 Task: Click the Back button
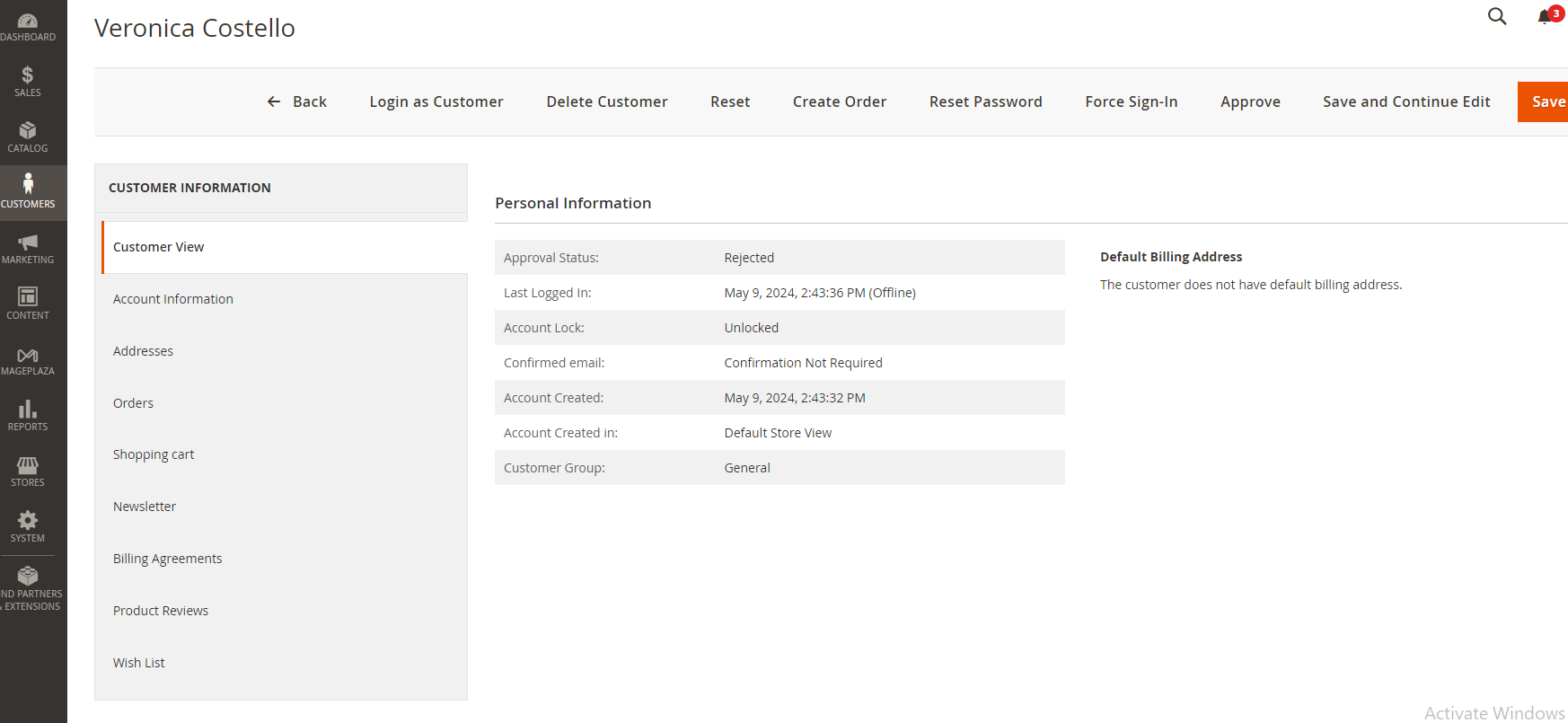(x=297, y=101)
